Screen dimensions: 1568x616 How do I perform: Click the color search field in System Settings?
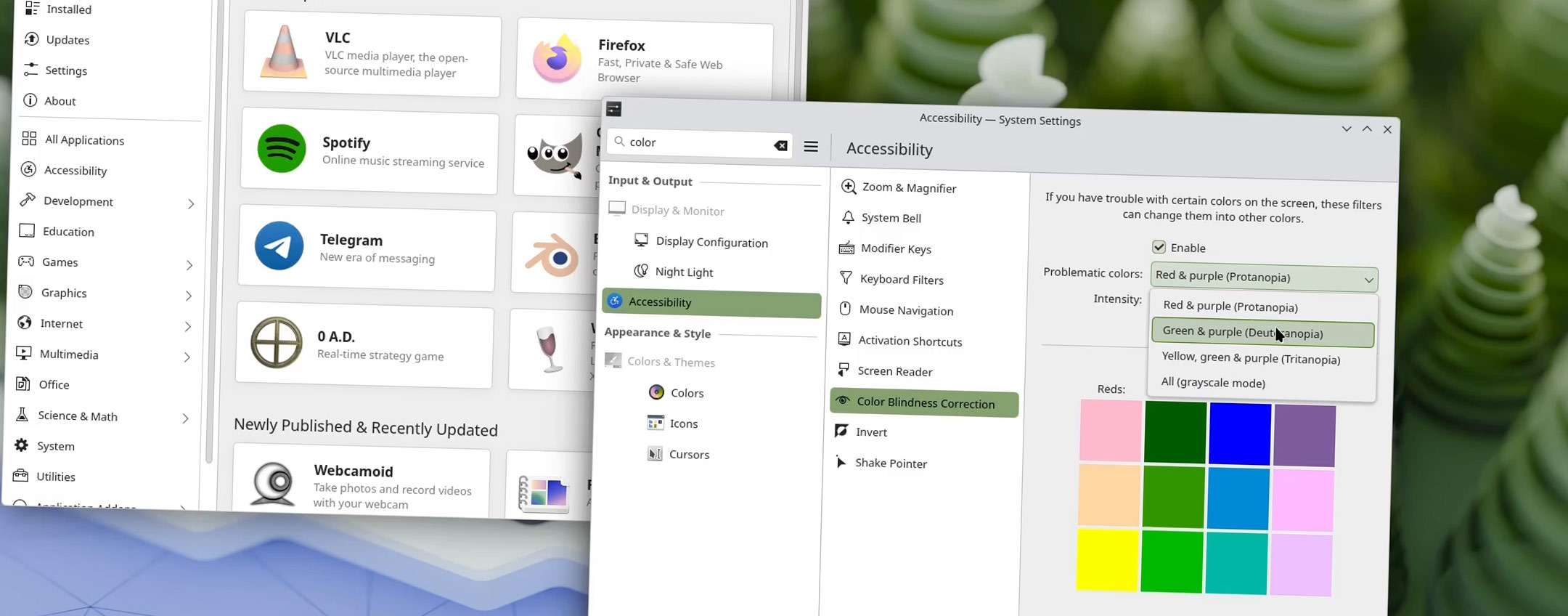(x=700, y=143)
